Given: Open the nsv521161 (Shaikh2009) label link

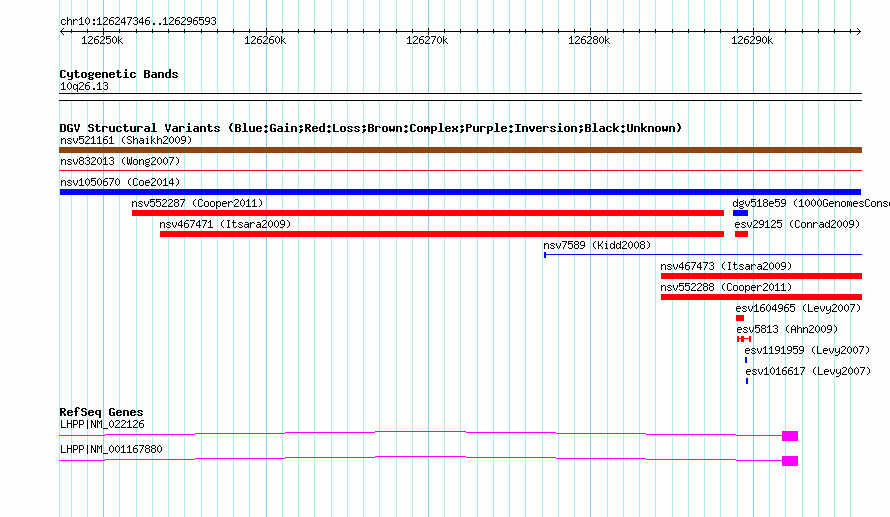Looking at the screenshot, I should (126, 140).
